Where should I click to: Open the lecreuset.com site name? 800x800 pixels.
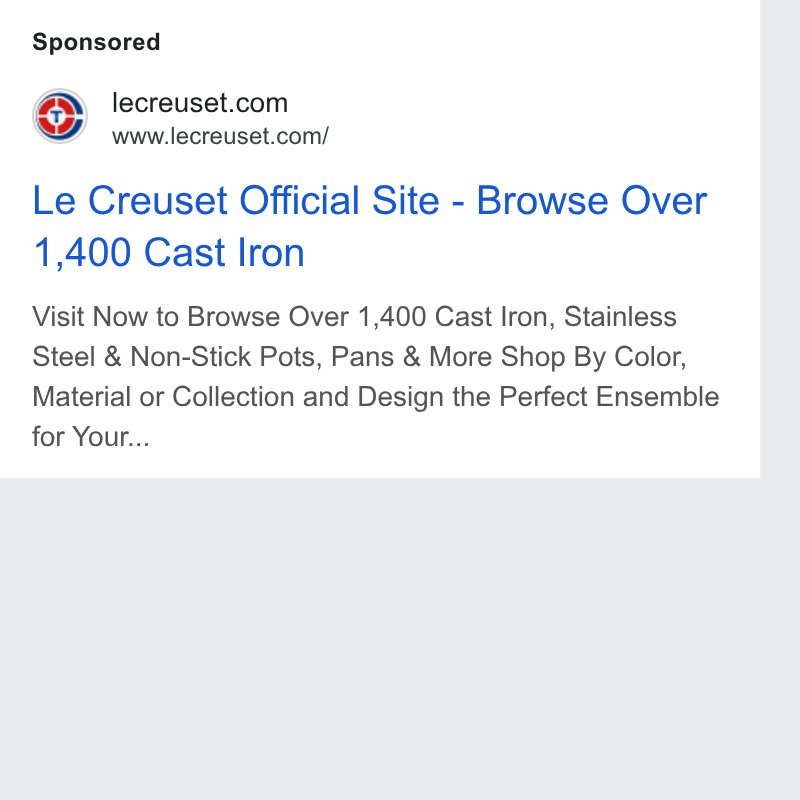[199, 103]
